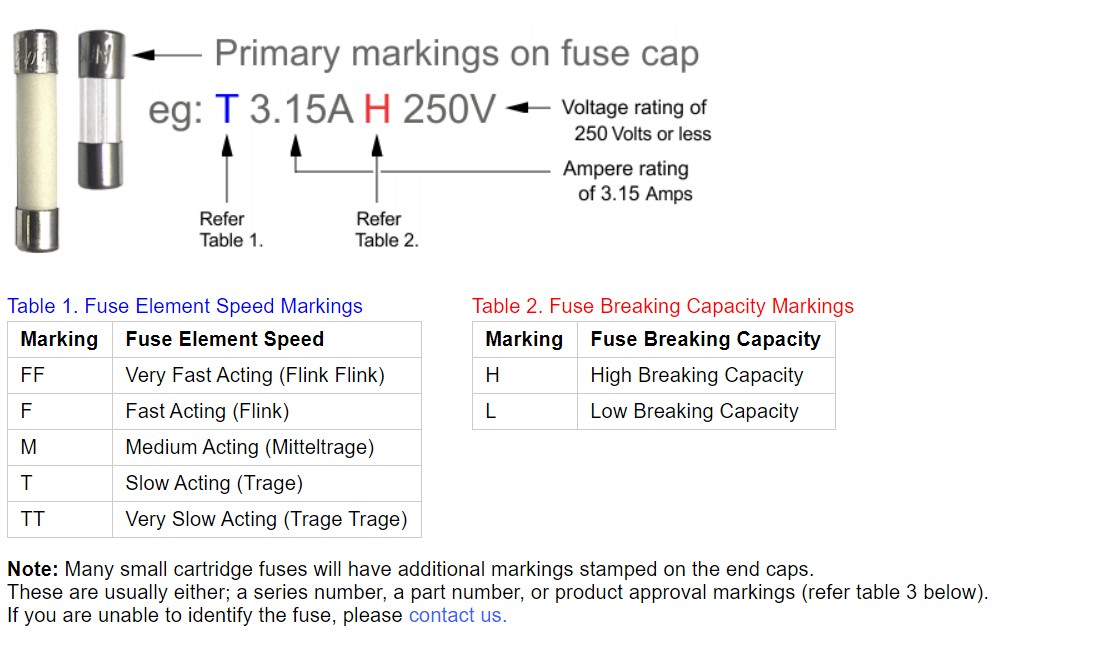Screen dimensions: 1095x645
Task: Click the FF marking cell
Action: [x=60, y=376]
